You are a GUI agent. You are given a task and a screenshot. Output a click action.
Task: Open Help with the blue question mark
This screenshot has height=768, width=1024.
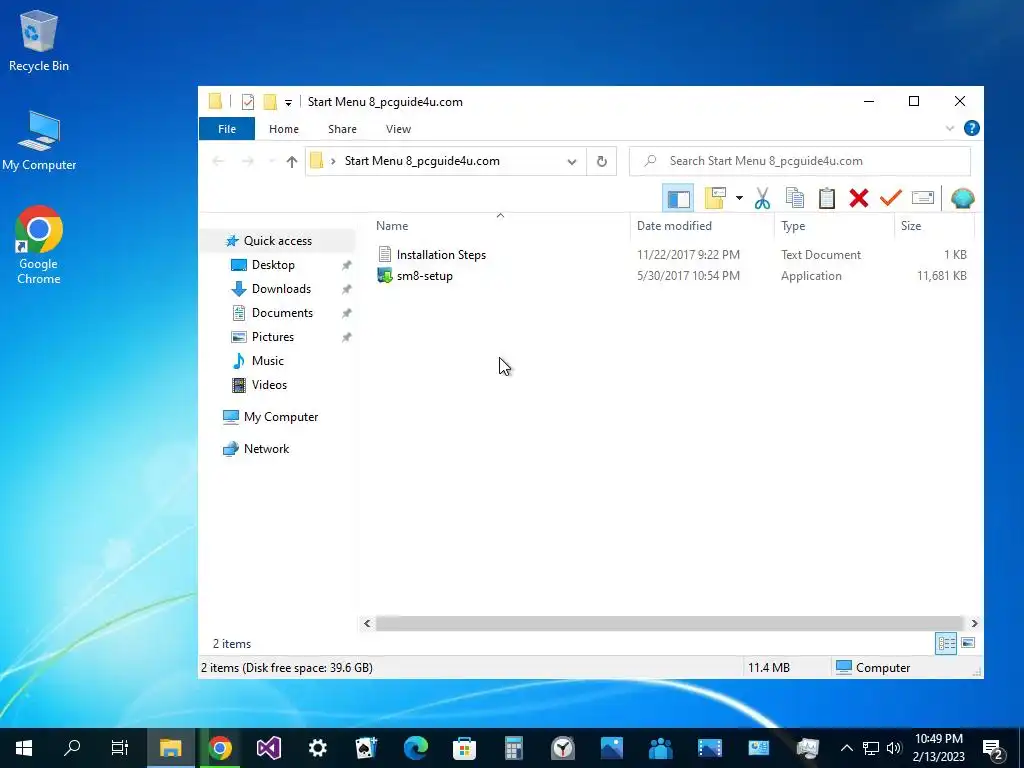[971, 128]
